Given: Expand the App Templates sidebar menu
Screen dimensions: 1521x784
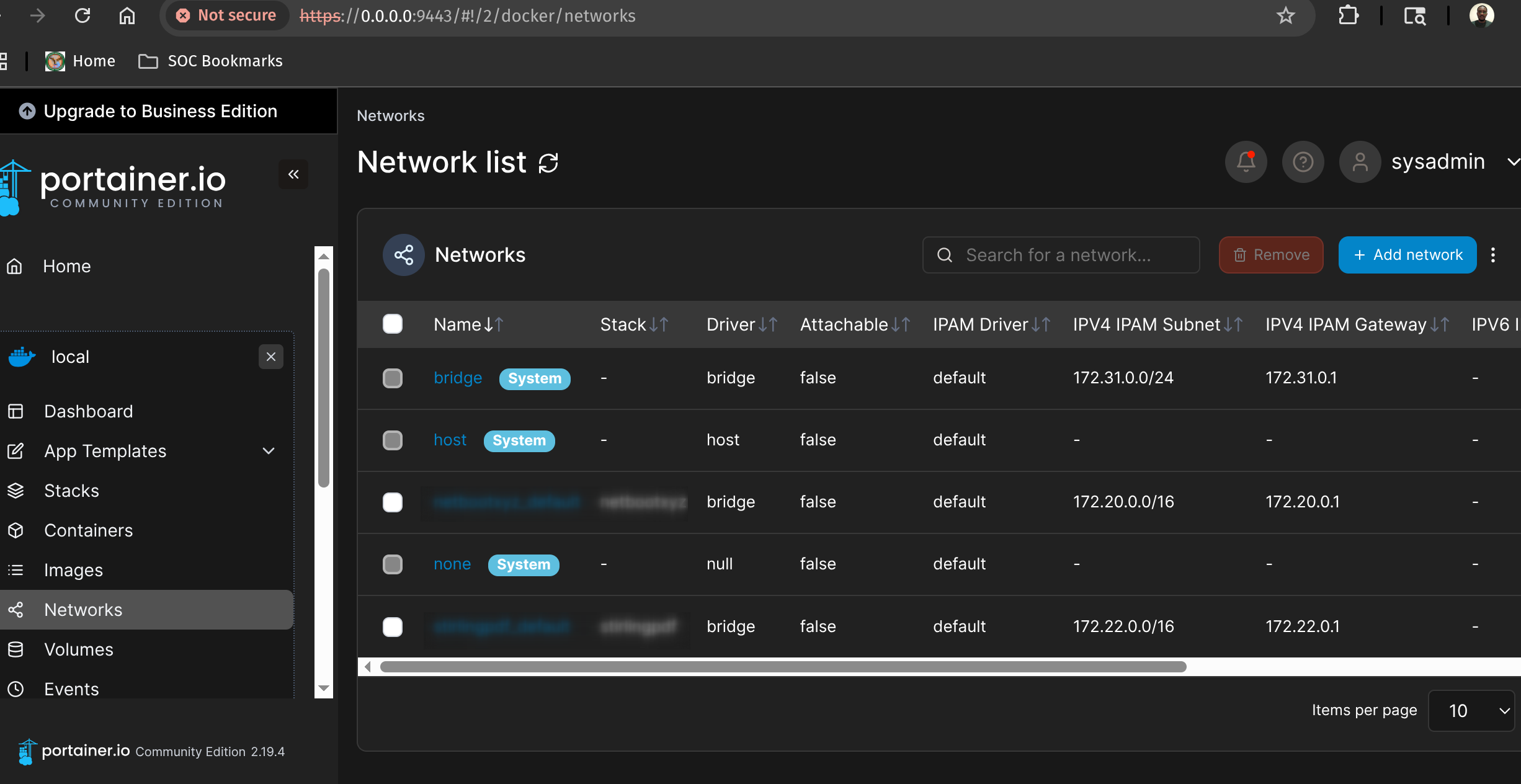Looking at the screenshot, I should click(x=269, y=451).
